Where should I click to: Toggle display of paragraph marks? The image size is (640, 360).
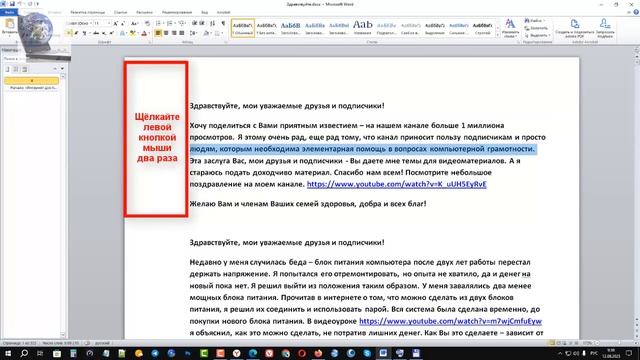tap(223, 23)
